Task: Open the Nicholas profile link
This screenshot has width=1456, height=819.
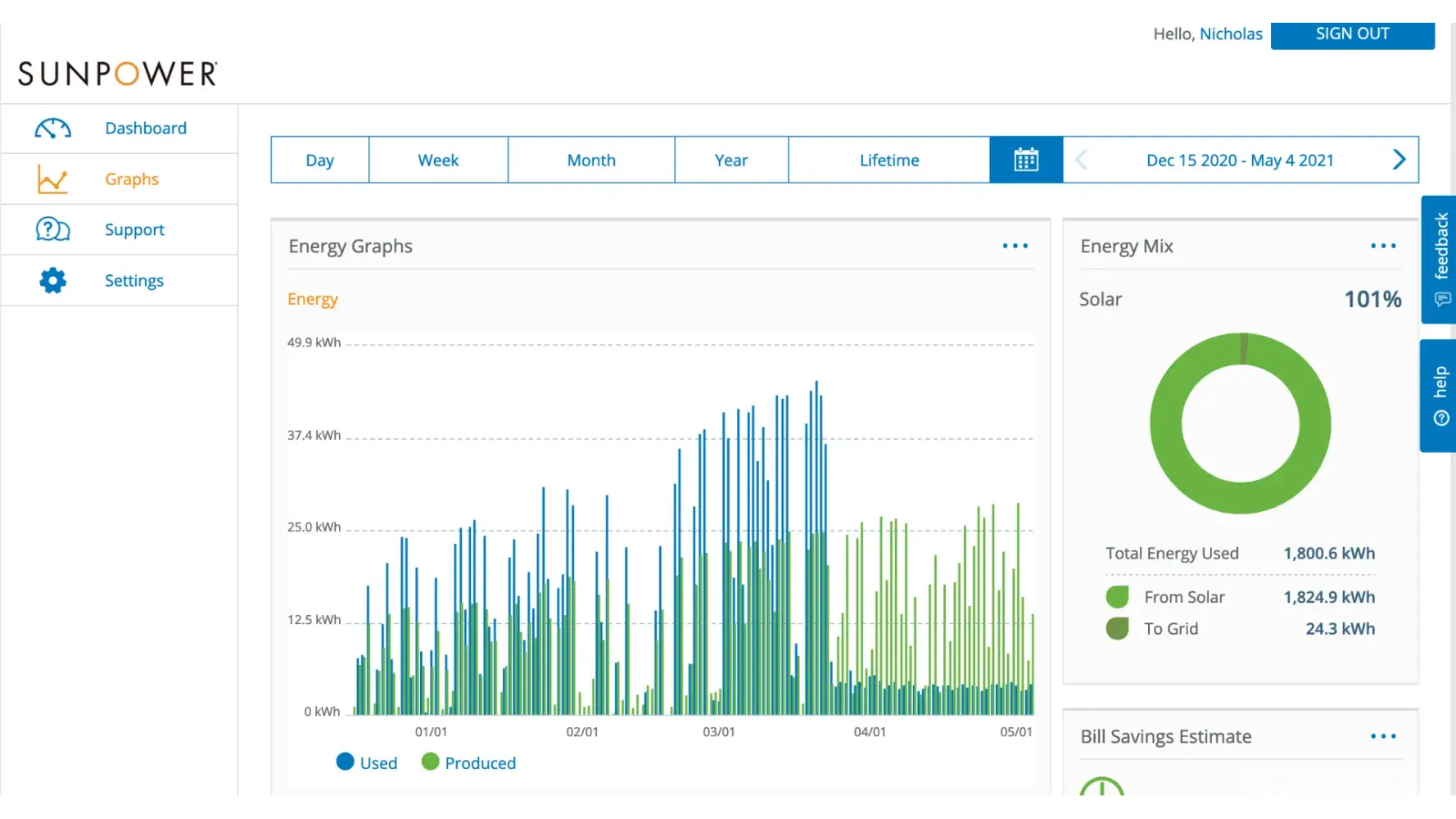Action: click(1230, 34)
